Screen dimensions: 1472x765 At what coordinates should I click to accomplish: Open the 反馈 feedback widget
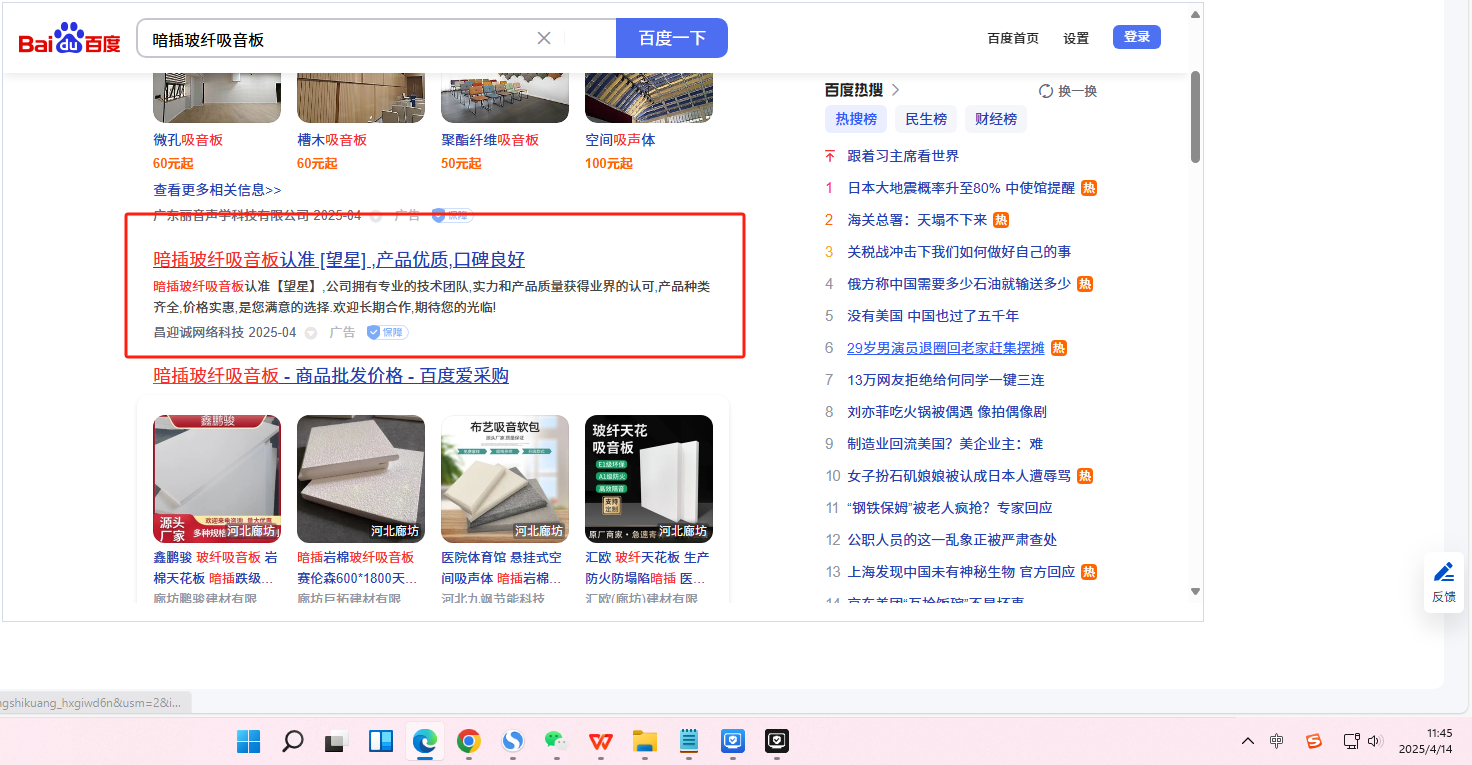(1444, 582)
